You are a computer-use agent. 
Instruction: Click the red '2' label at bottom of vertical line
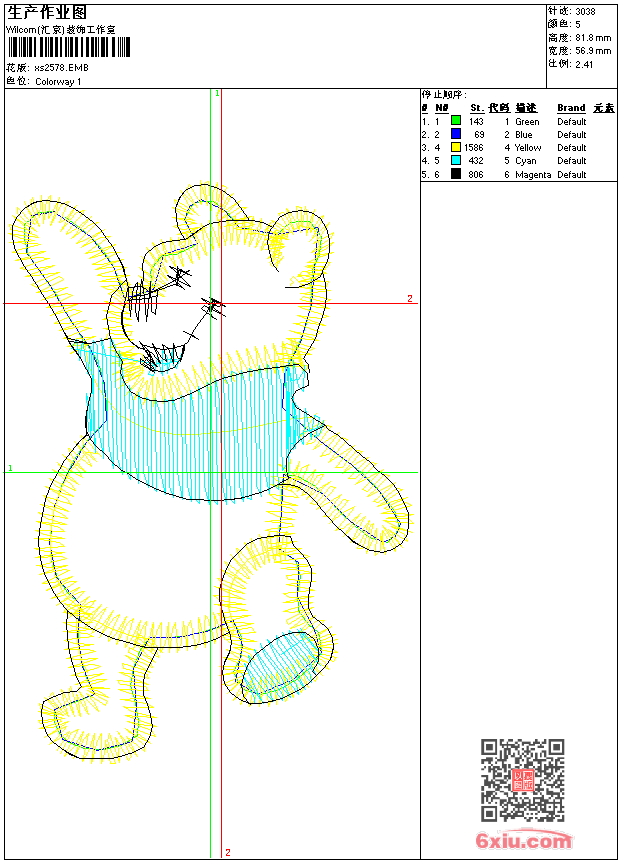click(228, 853)
